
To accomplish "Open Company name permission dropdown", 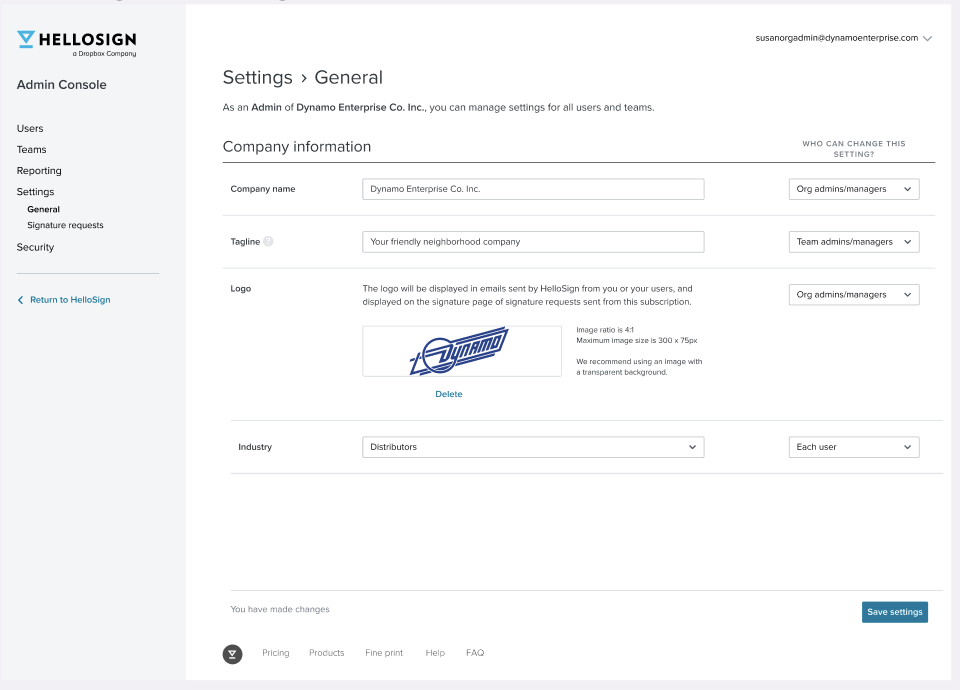I will (x=853, y=189).
